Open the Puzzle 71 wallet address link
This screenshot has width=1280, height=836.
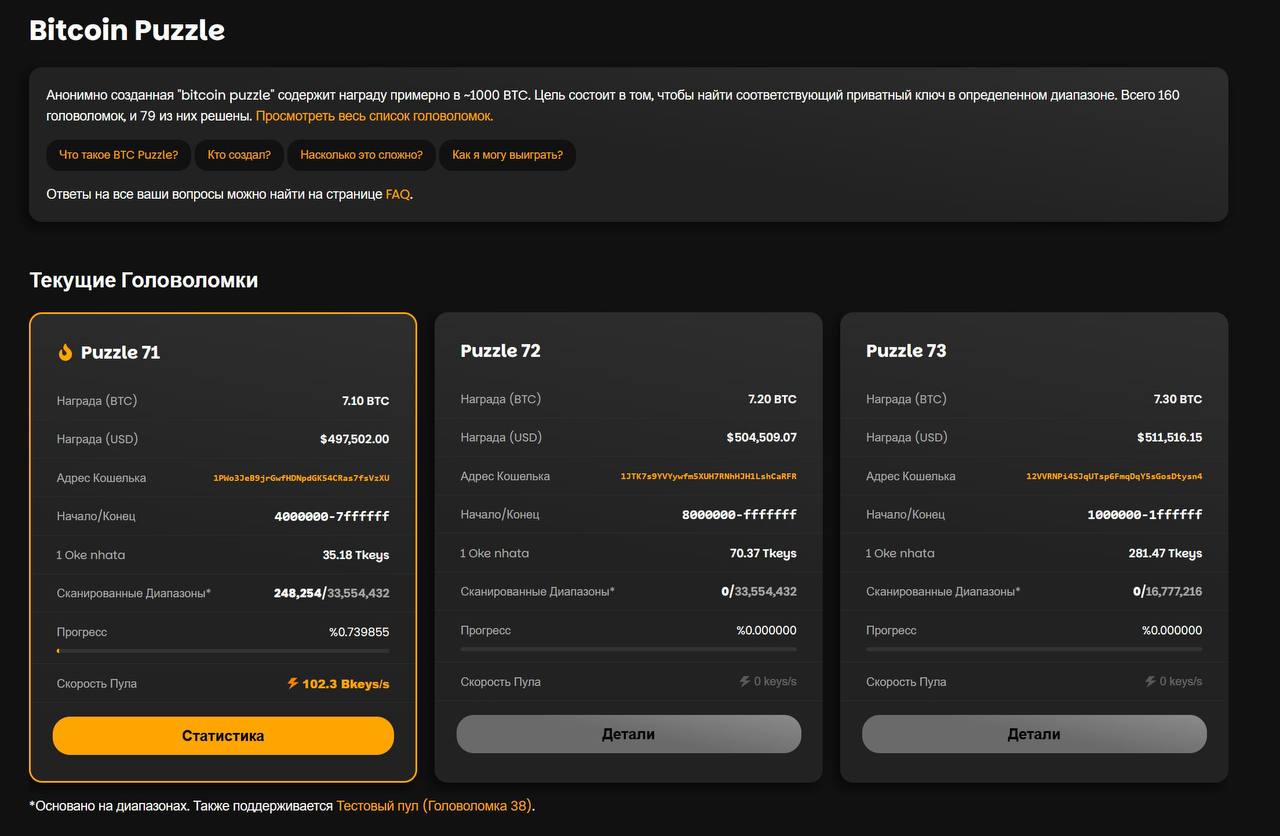301,478
